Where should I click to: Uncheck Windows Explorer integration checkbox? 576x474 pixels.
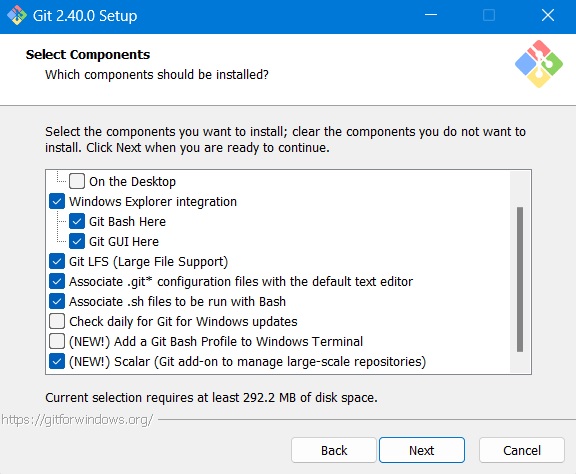click(57, 201)
